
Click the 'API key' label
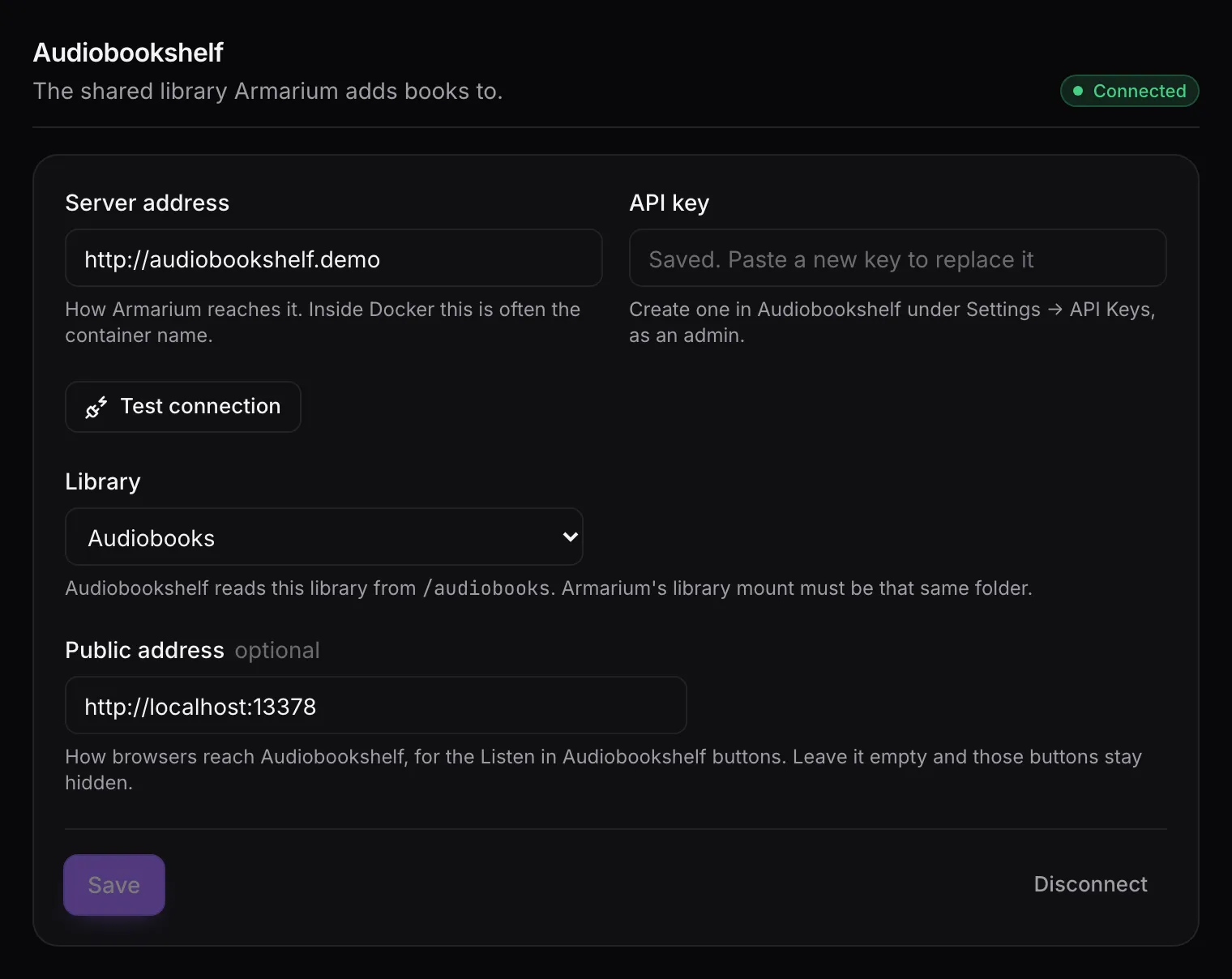pyautogui.click(x=669, y=203)
